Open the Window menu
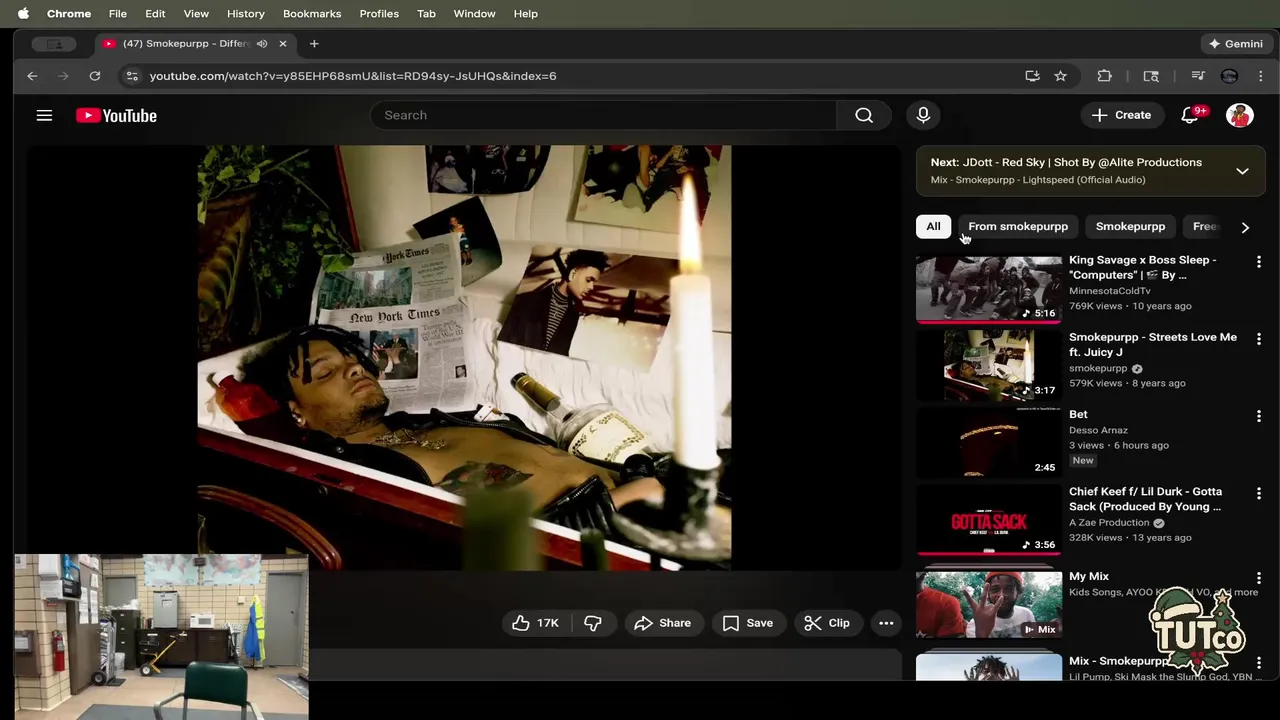The image size is (1280, 720). [474, 14]
